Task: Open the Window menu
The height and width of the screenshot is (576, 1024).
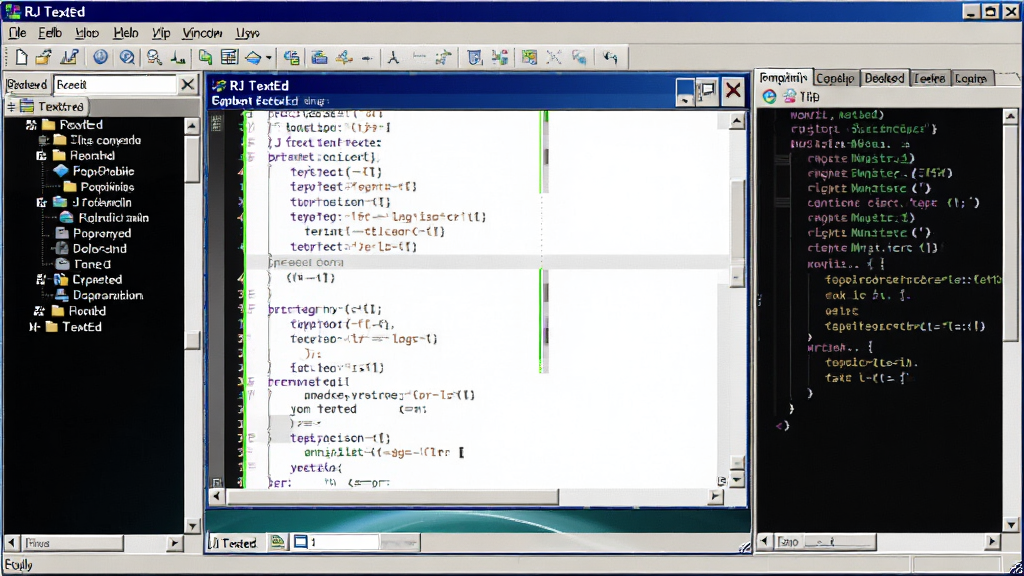Action: (202, 33)
